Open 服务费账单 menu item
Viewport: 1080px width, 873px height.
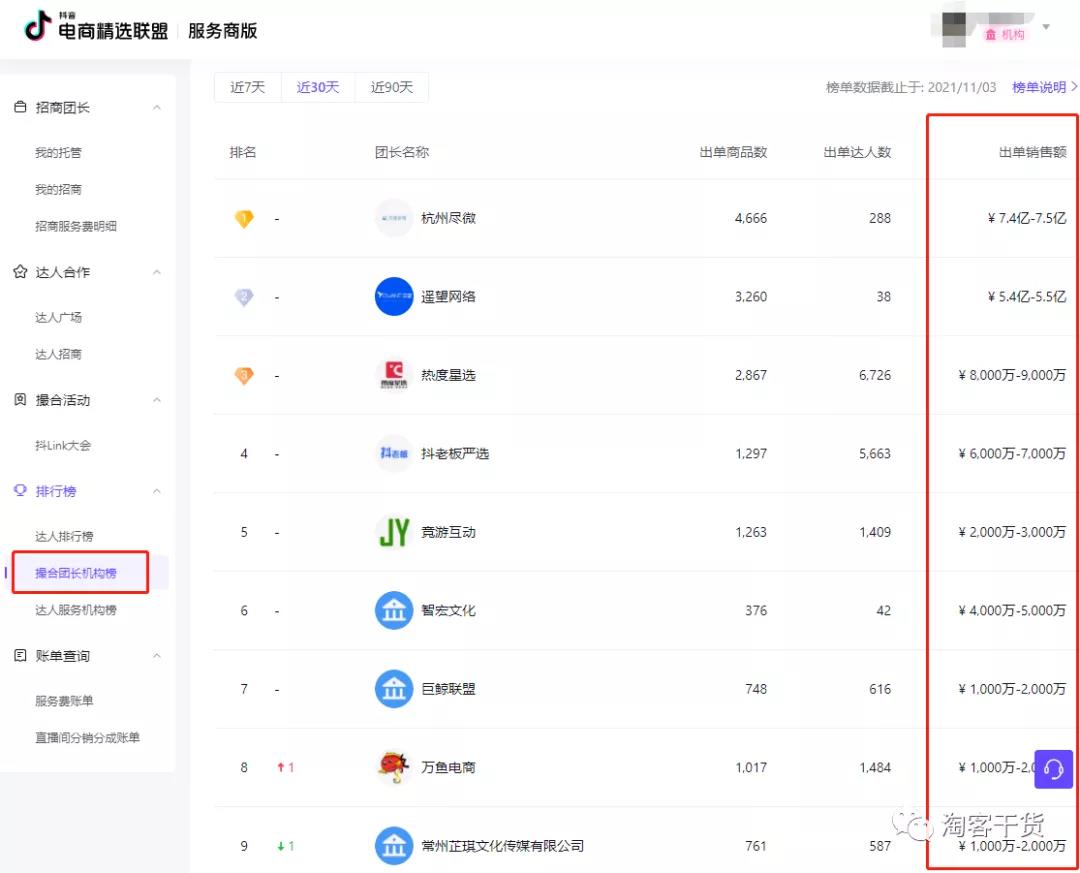coord(64,701)
